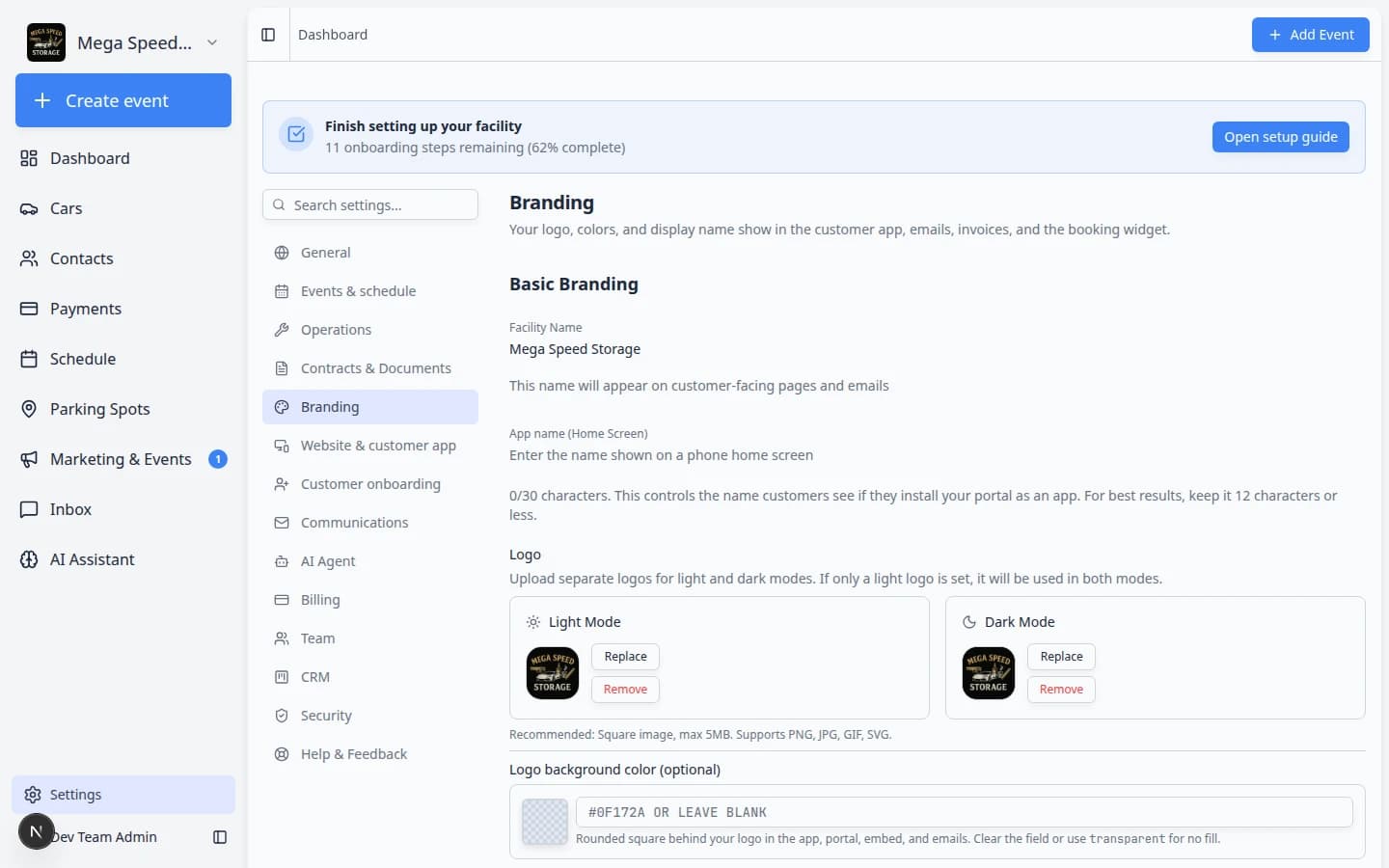Screen dimensions: 1389x868
Task: Click the Customer onboarding user-plus icon
Action: click(282, 484)
